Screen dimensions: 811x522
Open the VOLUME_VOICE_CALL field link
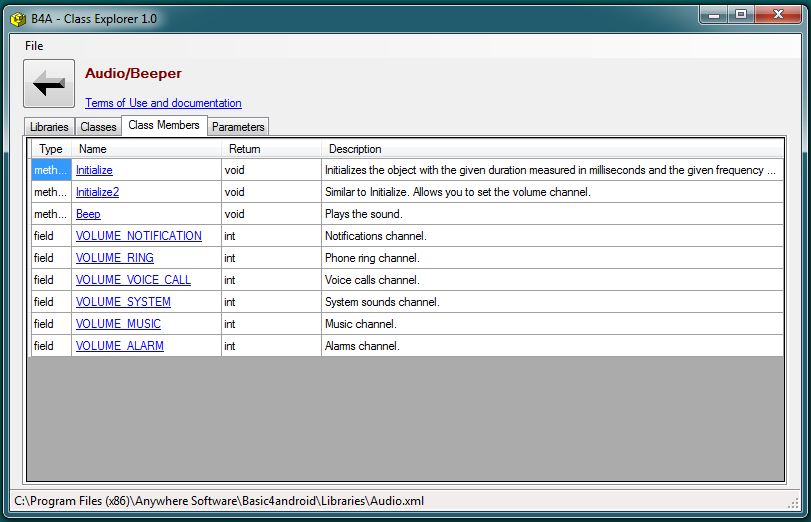(133, 280)
